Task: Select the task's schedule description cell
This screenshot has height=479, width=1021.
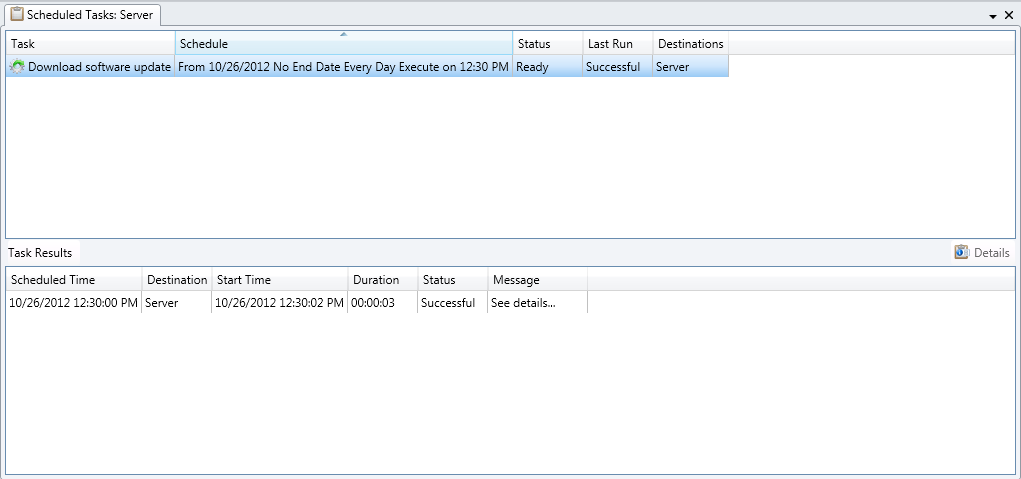Action: 343,67
